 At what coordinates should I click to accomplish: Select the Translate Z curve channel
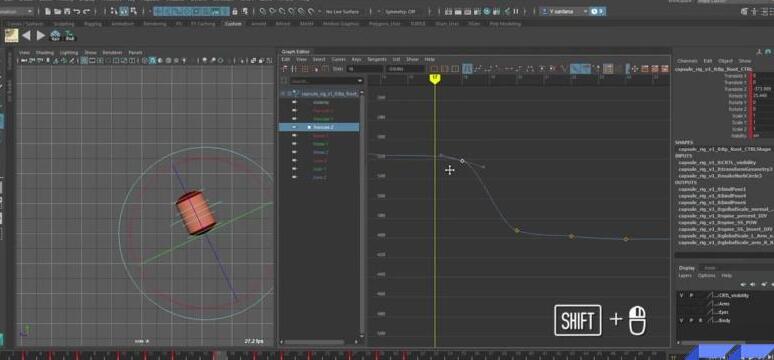click(x=324, y=127)
